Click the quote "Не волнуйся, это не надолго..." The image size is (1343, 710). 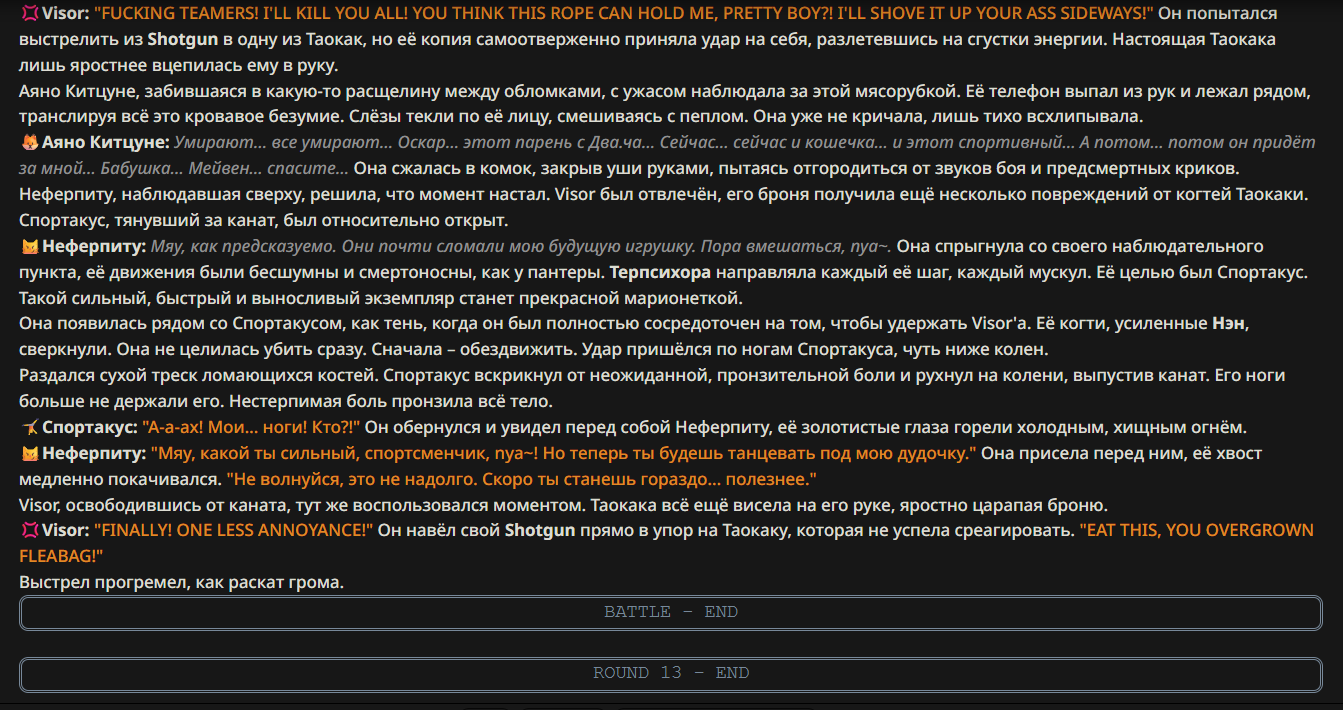tap(522, 480)
